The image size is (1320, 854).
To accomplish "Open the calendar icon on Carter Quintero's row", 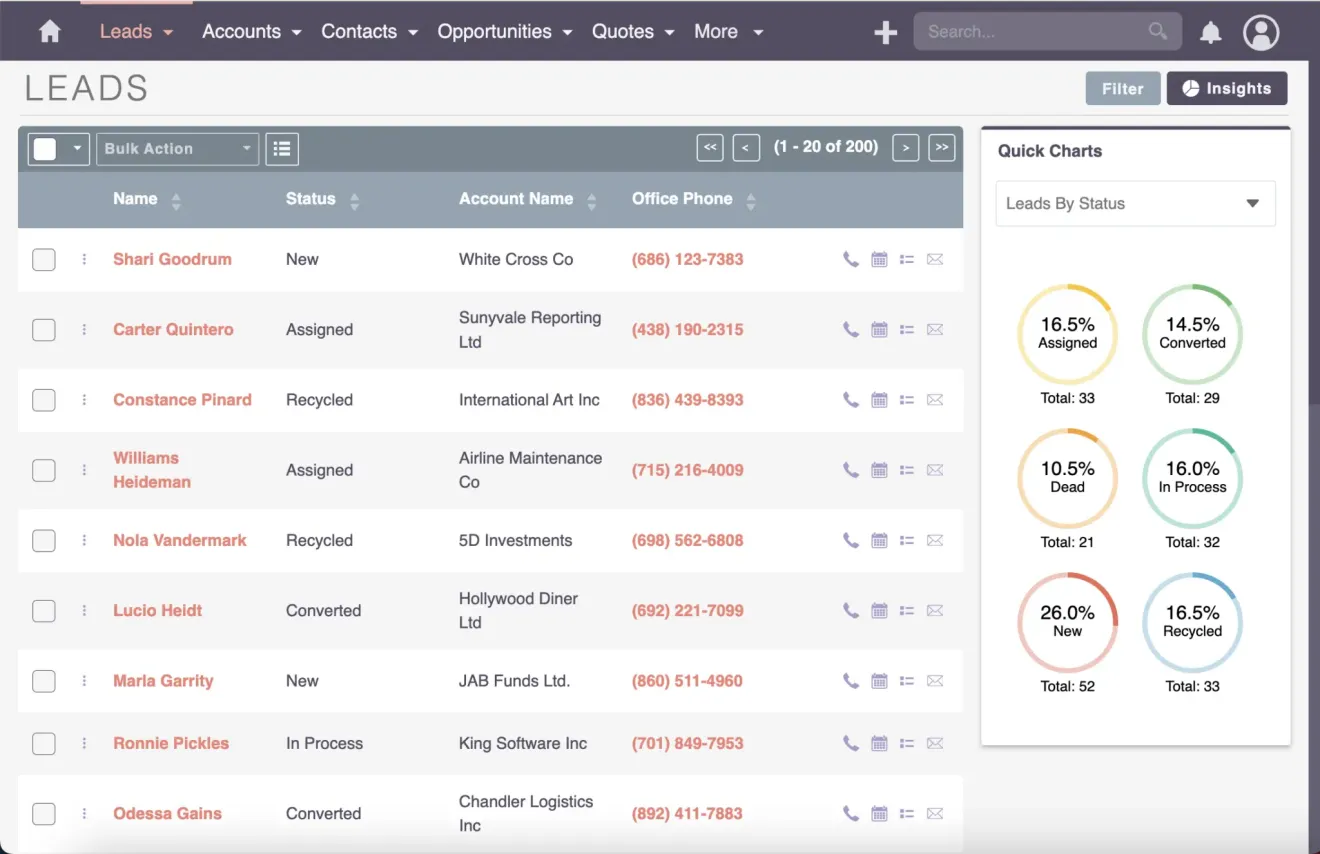I will (879, 329).
